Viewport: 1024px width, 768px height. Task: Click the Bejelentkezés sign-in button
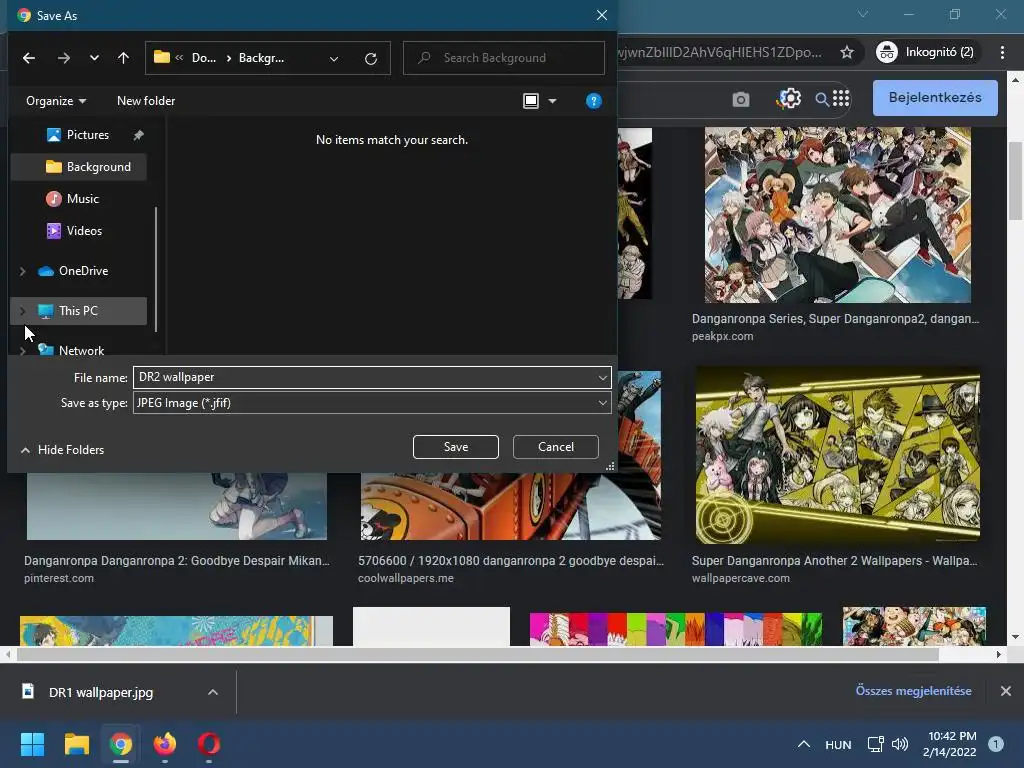click(x=935, y=97)
